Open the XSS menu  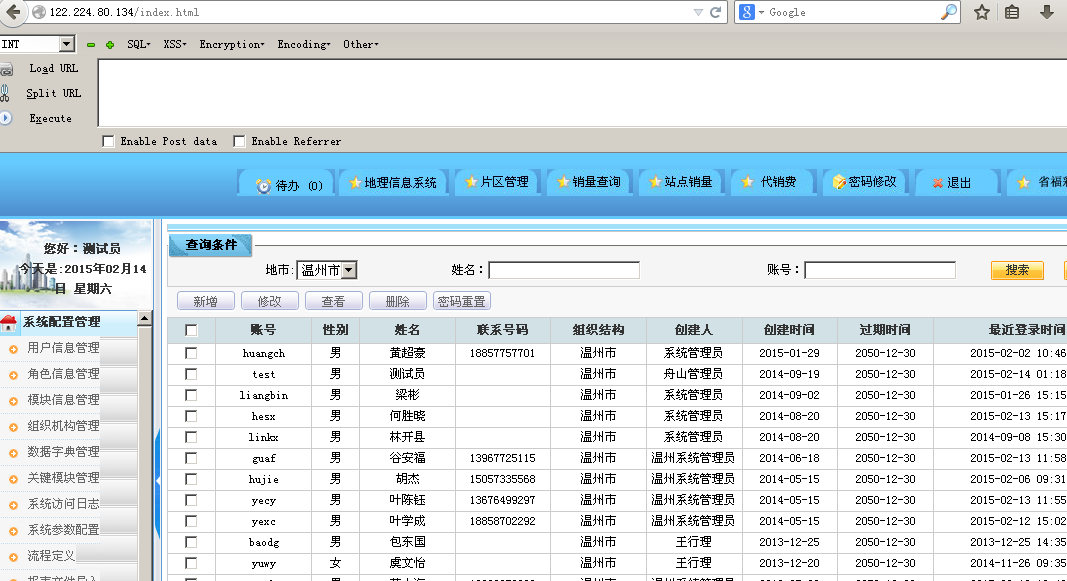[x=174, y=44]
